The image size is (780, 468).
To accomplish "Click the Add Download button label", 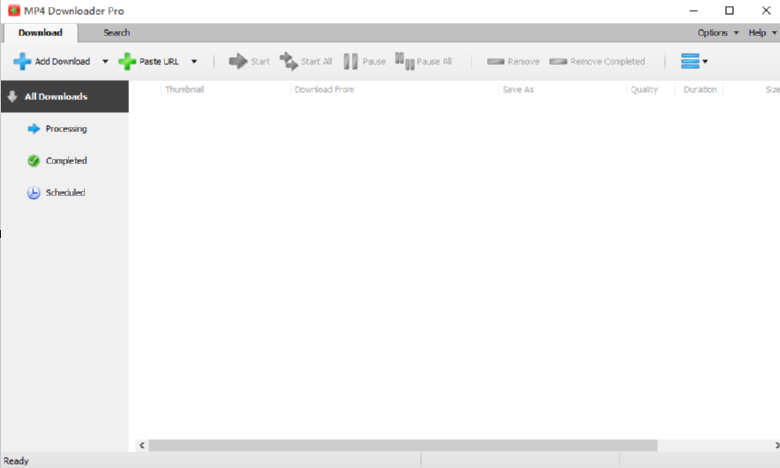I will [62, 61].
